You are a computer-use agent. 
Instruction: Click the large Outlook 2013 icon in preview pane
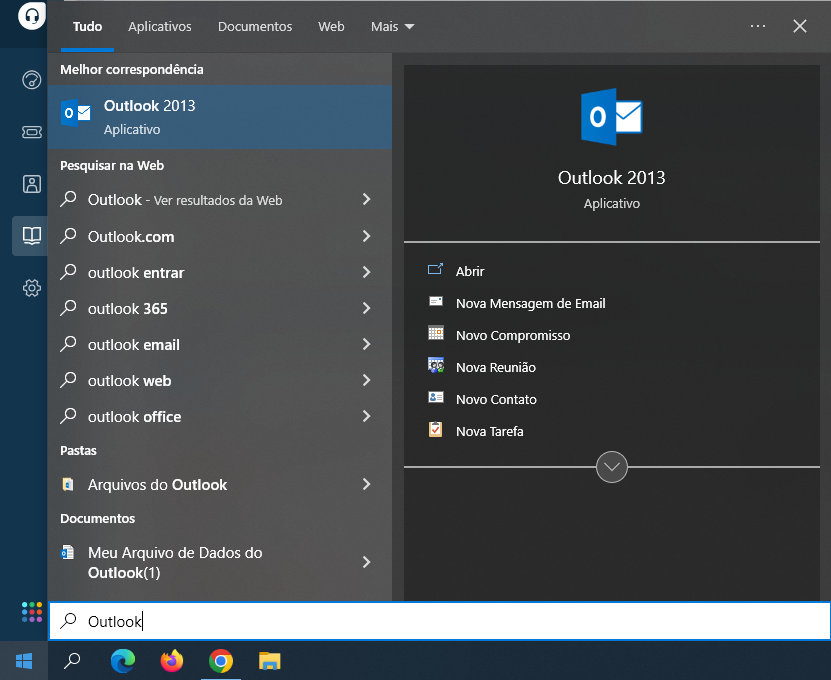(612, 117)
